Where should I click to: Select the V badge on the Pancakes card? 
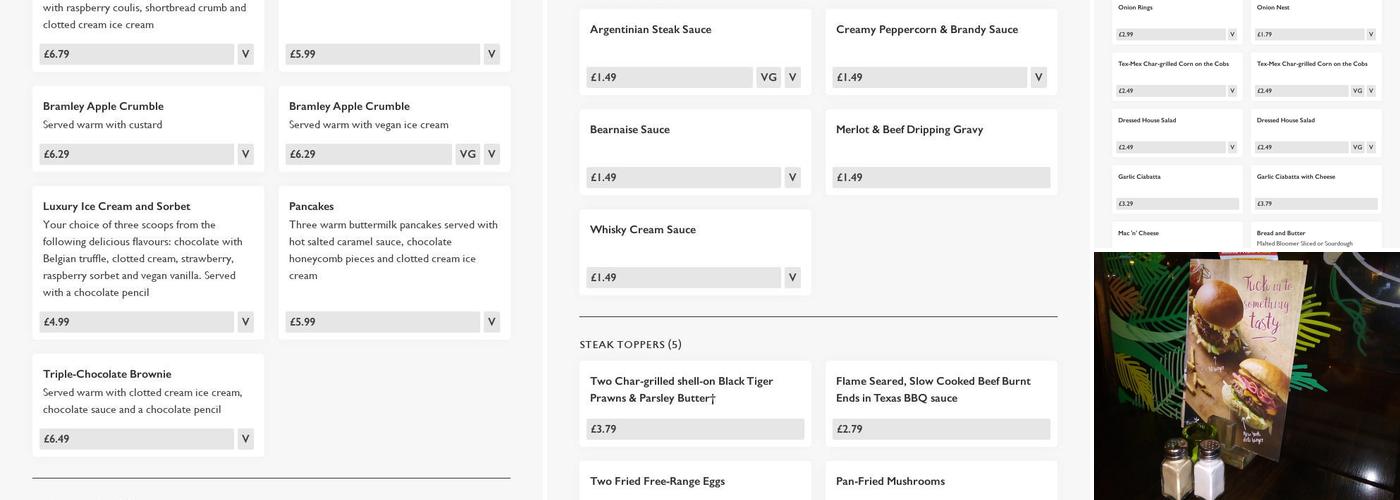(x=491, y=322)
